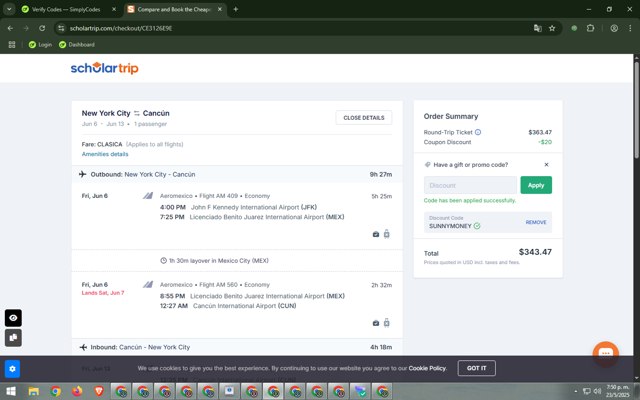Viewport: 640px width, 400px height.
Task: Click the 'Order Summary' heading
Action: click(x=451, y=116)
